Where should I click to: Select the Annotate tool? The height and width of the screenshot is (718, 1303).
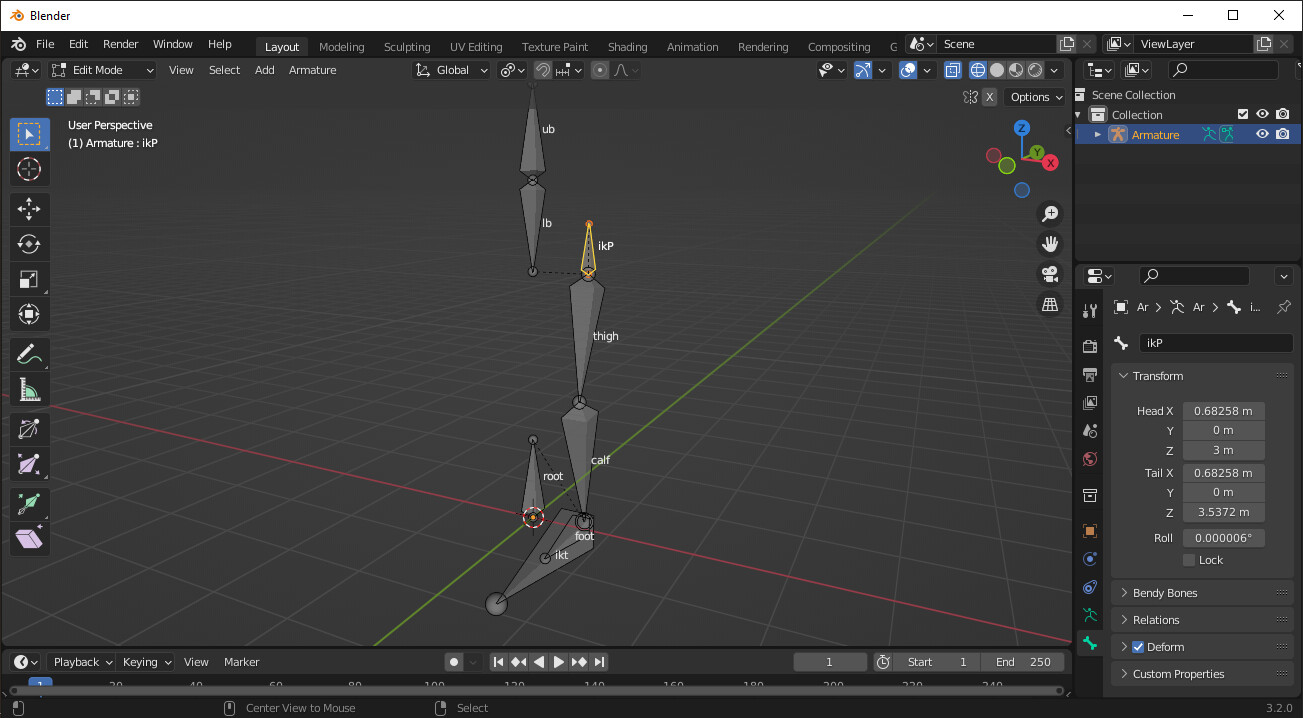29,354
